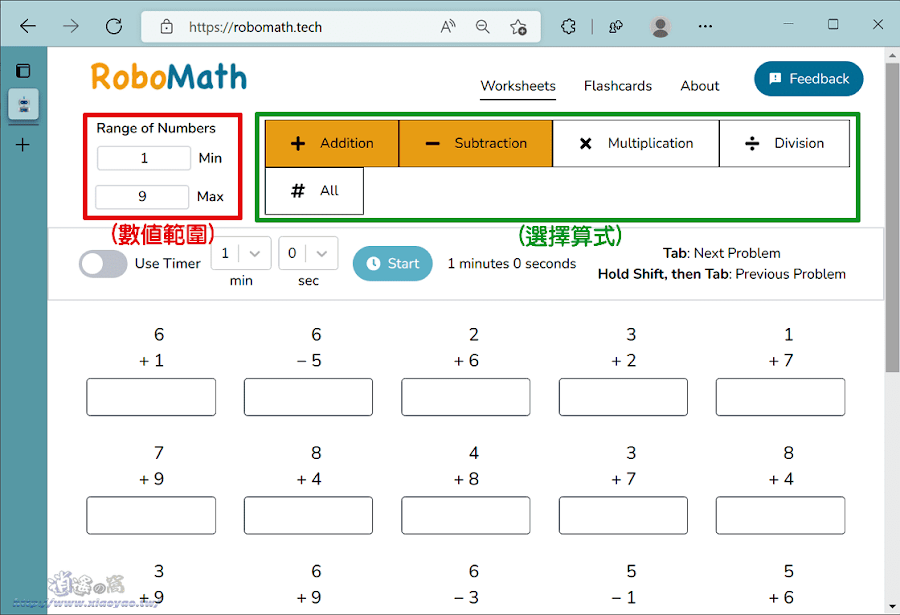The image size is (900, 615).
Task: Click the RoboMath logo
Action: (x=169, y=77)
